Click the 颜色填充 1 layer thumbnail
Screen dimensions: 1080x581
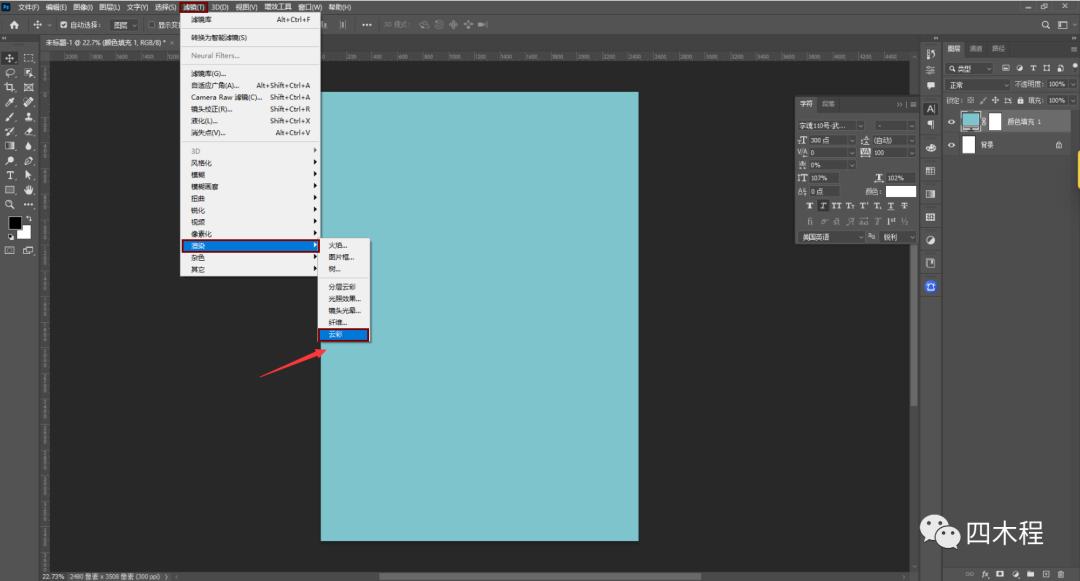[970, 121]
